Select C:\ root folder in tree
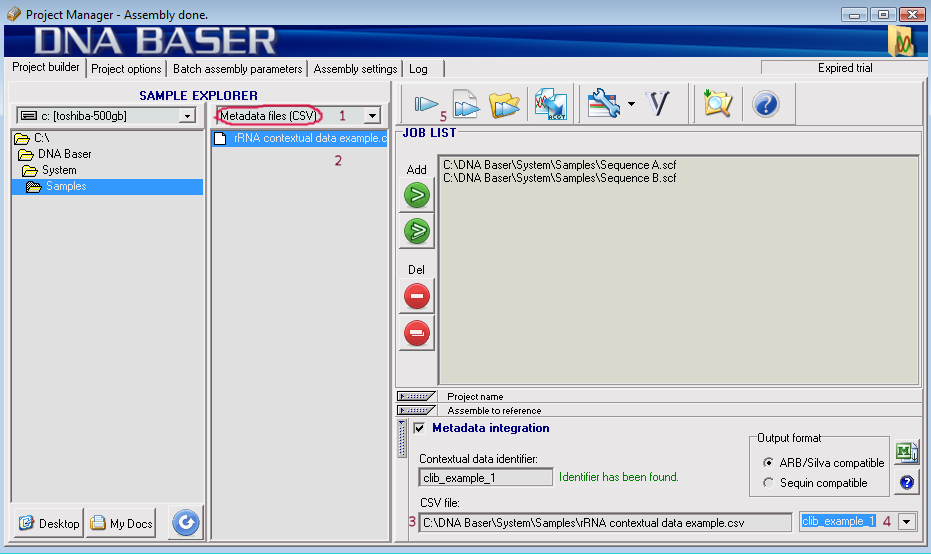 [42, 138]
